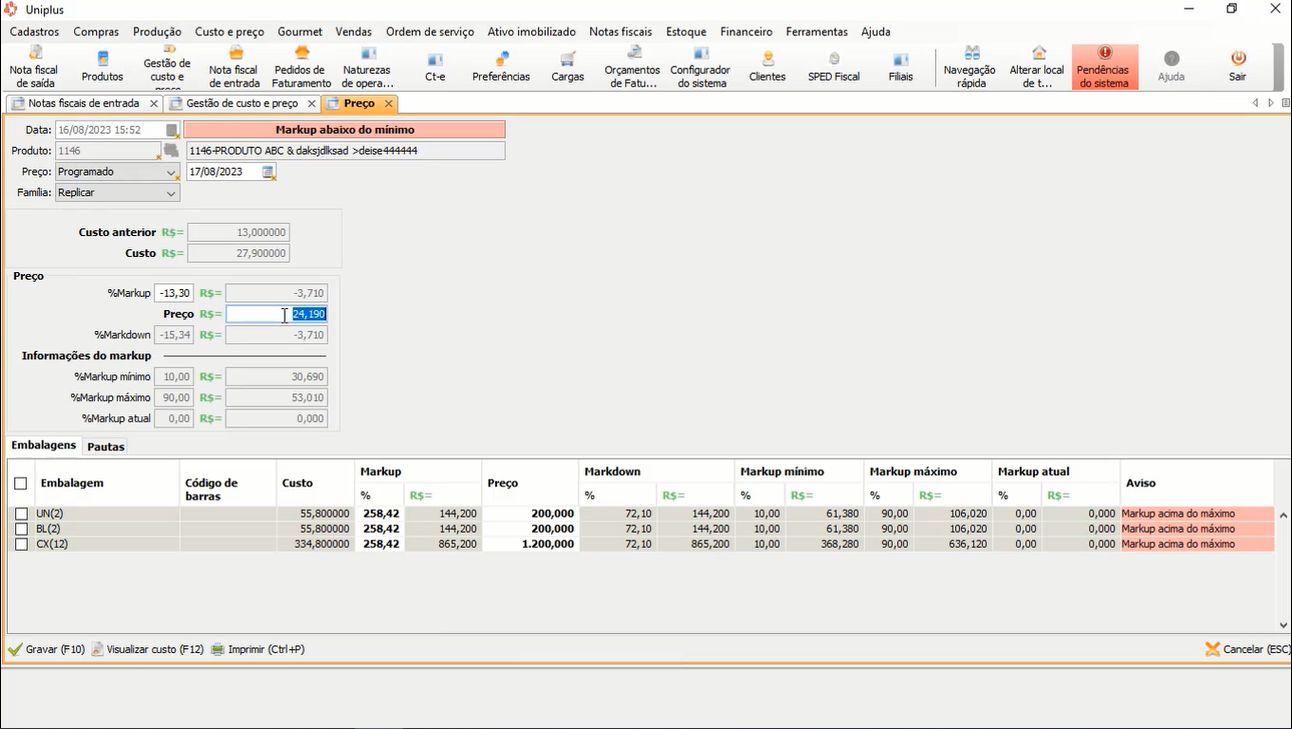This screenshot has width=1292, height=729.
Task: Click Cancelar (ESC) button
Action: pyautogui.click(x=1248, y=649)
